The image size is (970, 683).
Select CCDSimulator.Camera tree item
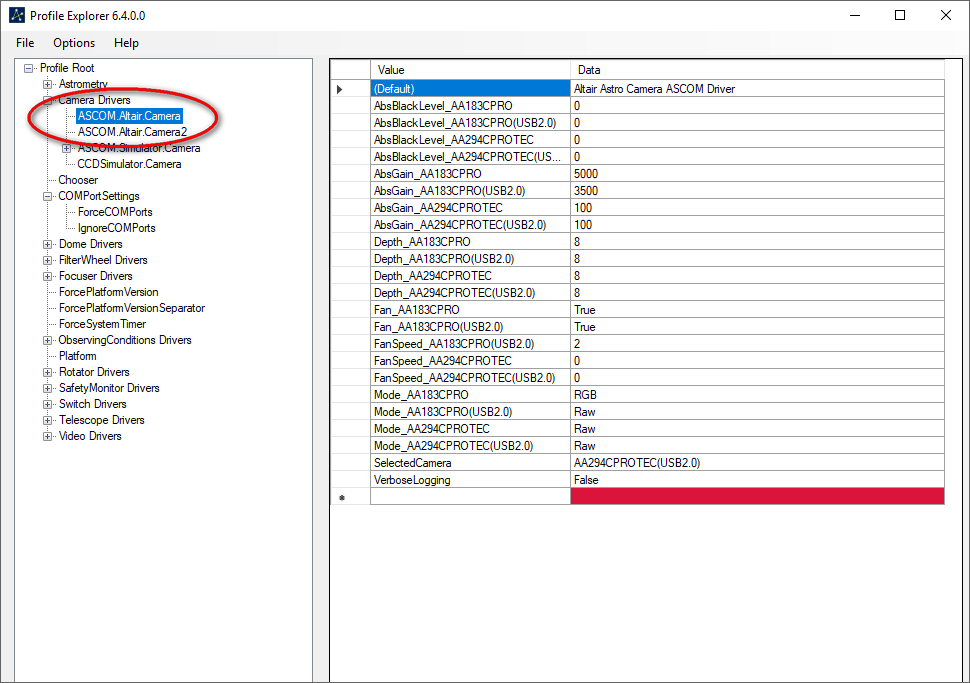129,164
